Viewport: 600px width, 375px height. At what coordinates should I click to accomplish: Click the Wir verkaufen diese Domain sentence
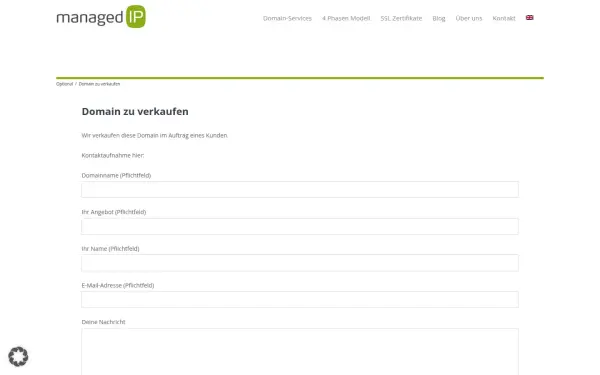click(155, 135)
